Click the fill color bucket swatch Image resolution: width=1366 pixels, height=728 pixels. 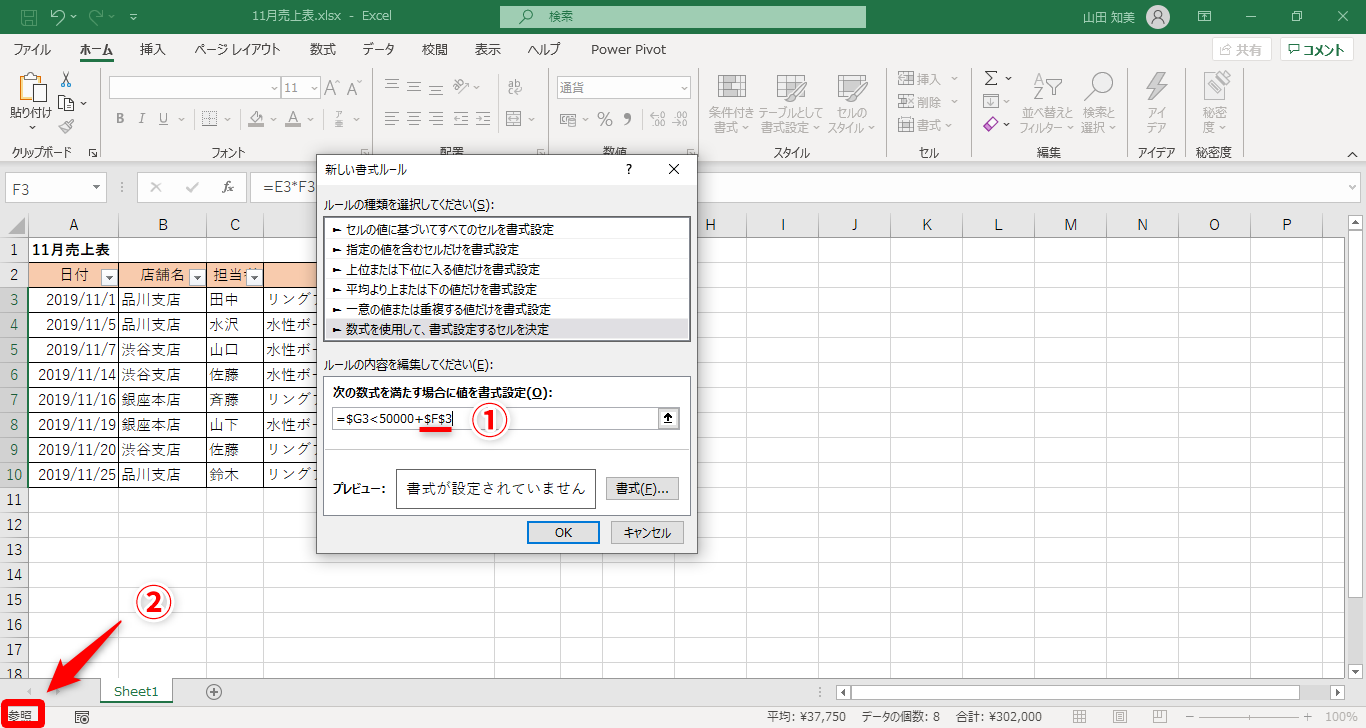coord(256,119)
